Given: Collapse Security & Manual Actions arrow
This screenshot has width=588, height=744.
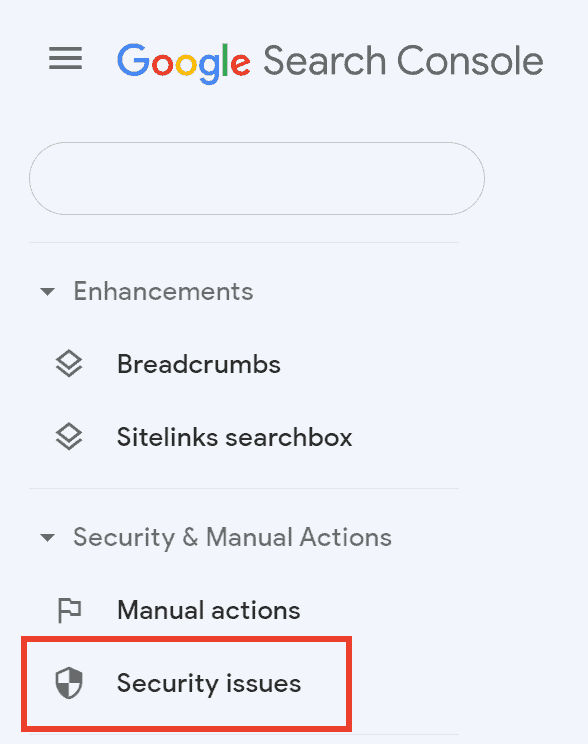Looking at the screenshot, I should click(47, 538).
